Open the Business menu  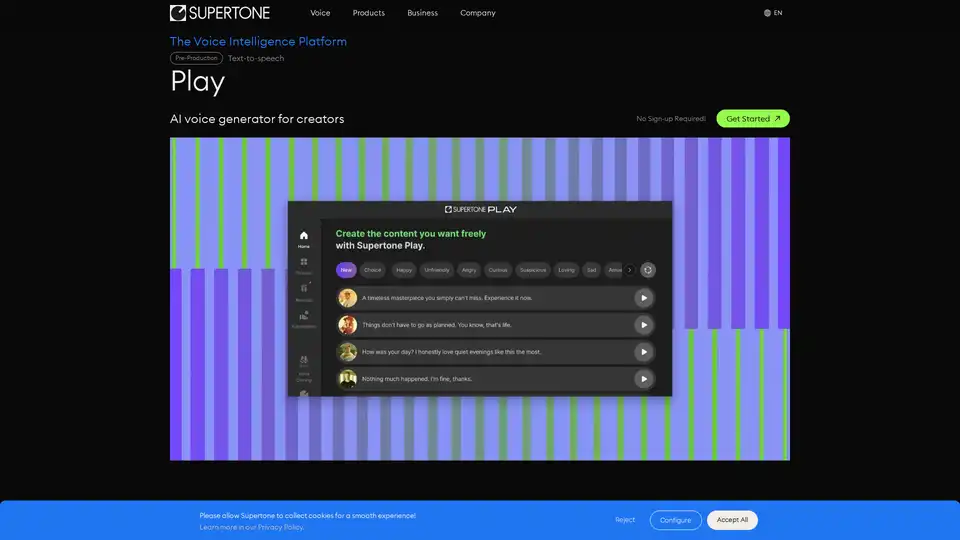[x=422, y=13]
